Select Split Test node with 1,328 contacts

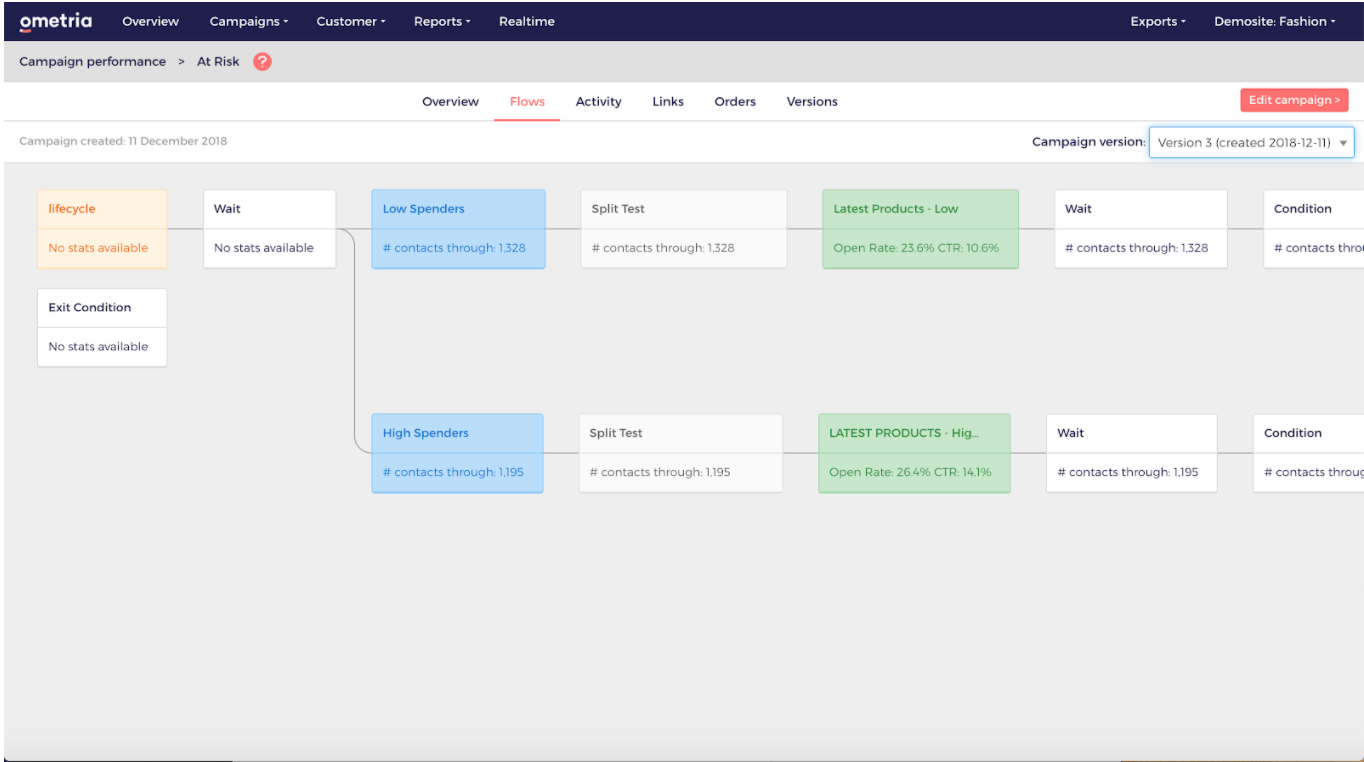tap(683, 229)
